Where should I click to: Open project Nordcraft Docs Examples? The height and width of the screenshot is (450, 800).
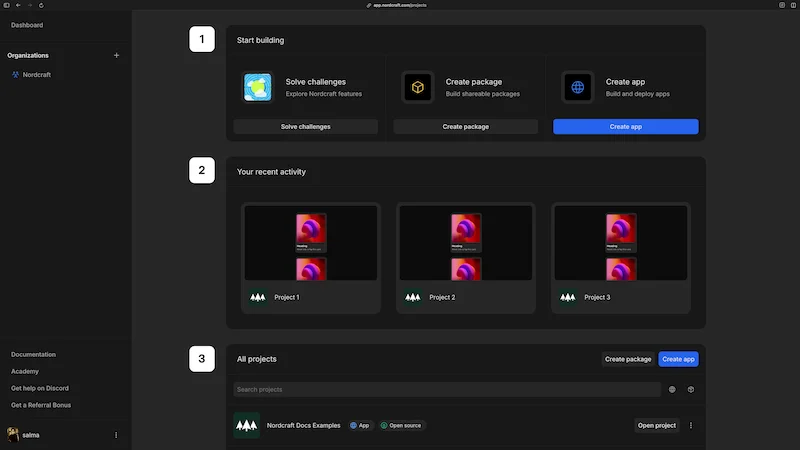657,426
